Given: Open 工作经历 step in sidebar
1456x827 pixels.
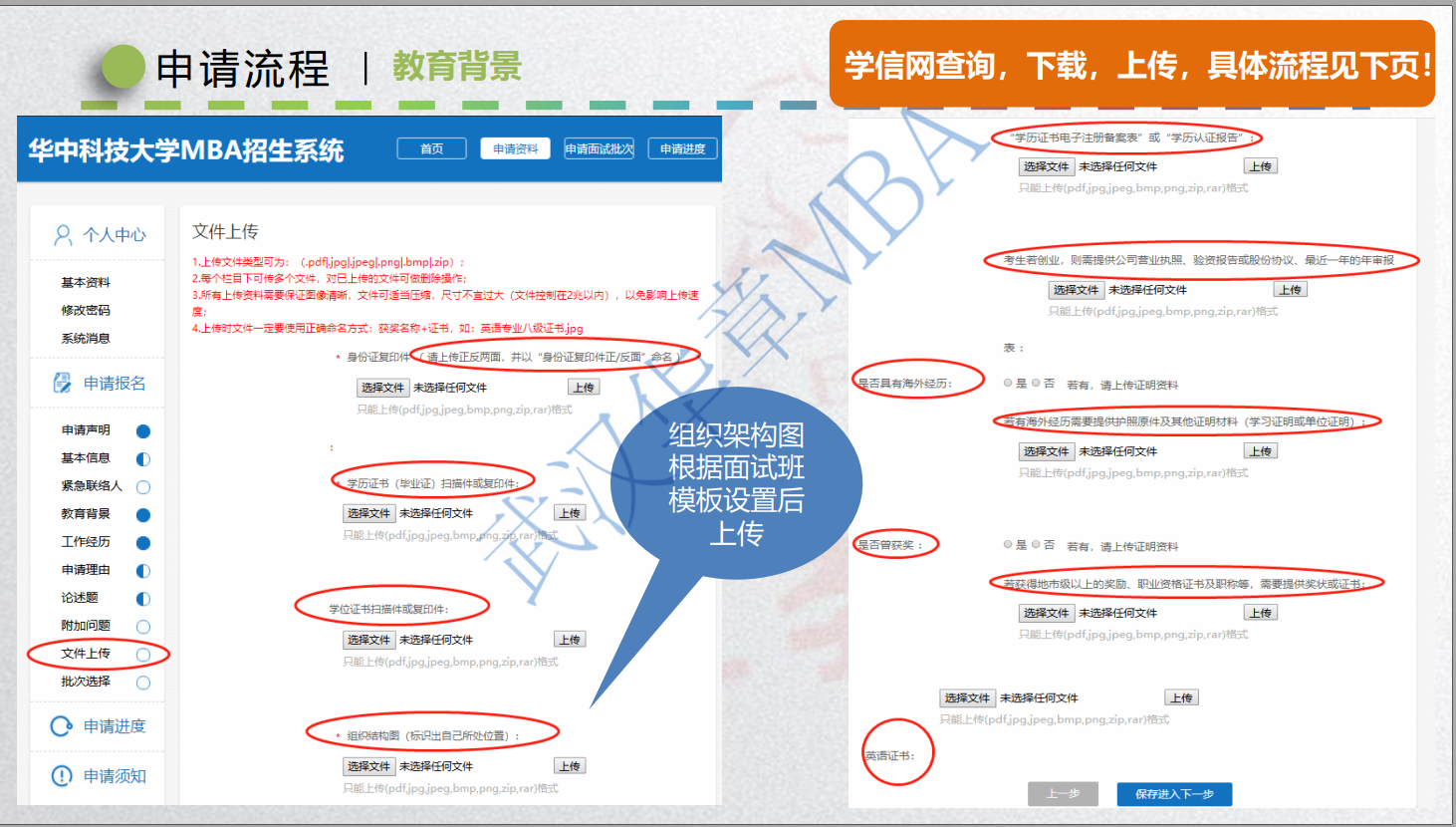Looking at the screenshot, I should click(x=86, y=542).
